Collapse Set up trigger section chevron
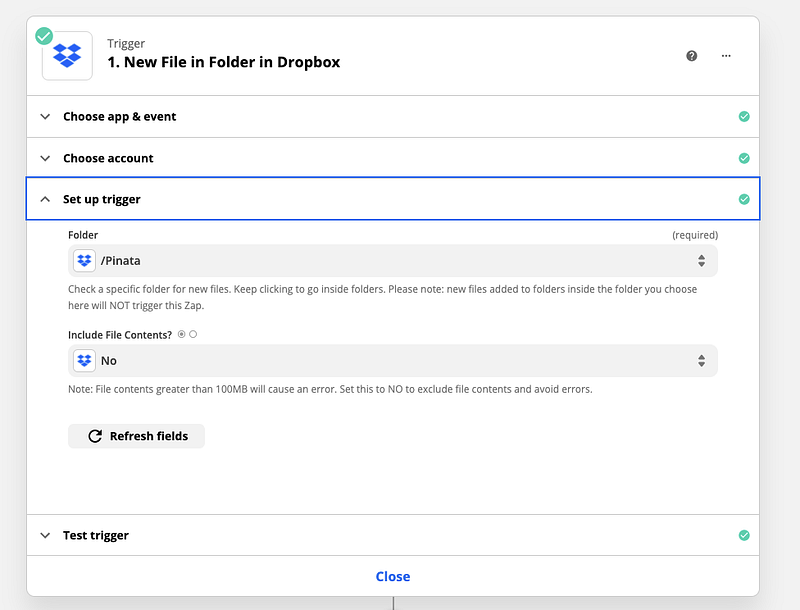The width and height of the screenshot is (800, 610). (x=45, y=199)
